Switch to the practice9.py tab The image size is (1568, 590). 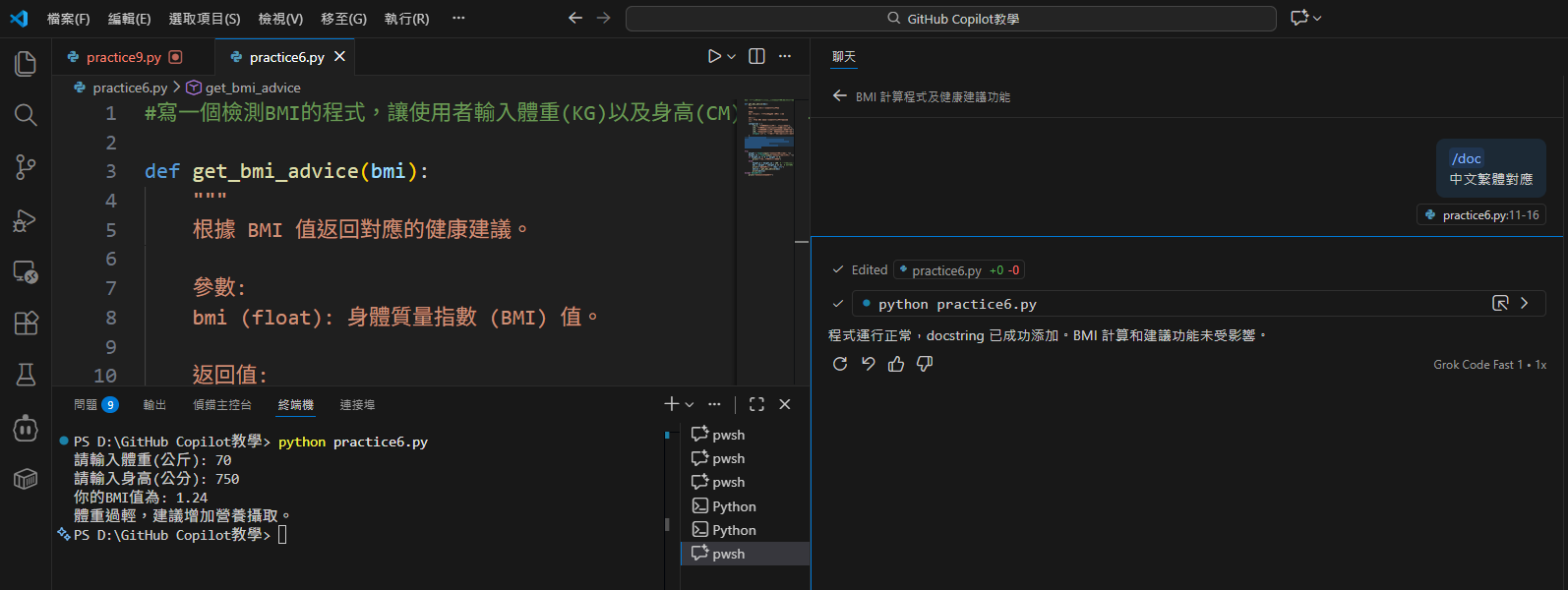pyautogui.click(x=124, y=57)
